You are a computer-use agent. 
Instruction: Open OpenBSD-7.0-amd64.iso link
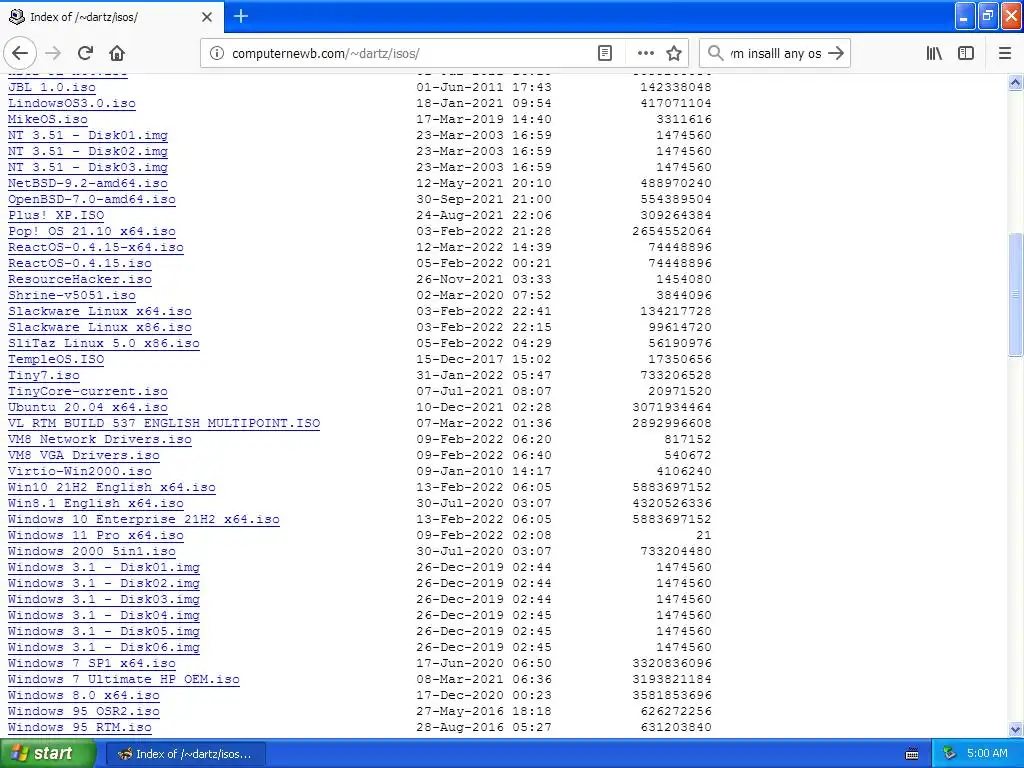pyautogui.click(x=91, y=199)
